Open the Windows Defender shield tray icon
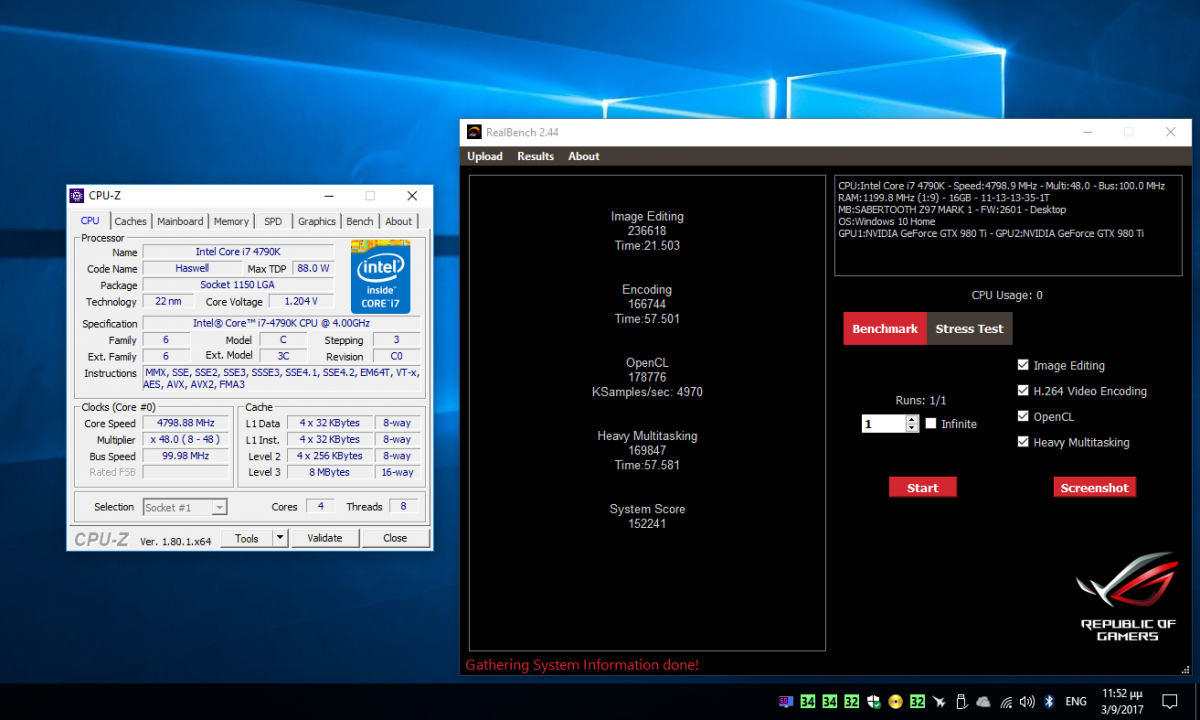 [874, 701]
